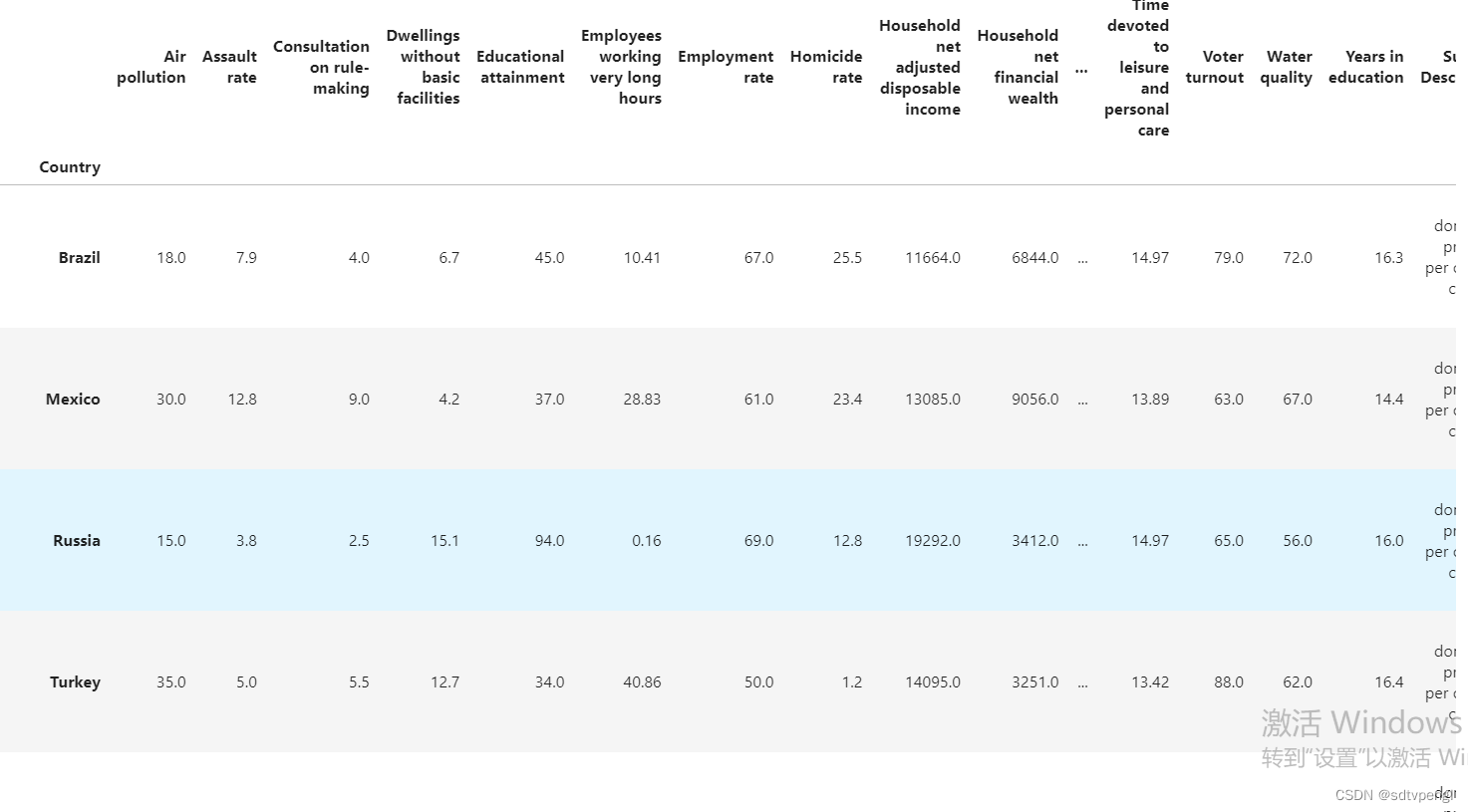Viewport: 1468px width, 812px height.
Task: Click Turkey's employment rate value 50.0
Action: (758, 681)
